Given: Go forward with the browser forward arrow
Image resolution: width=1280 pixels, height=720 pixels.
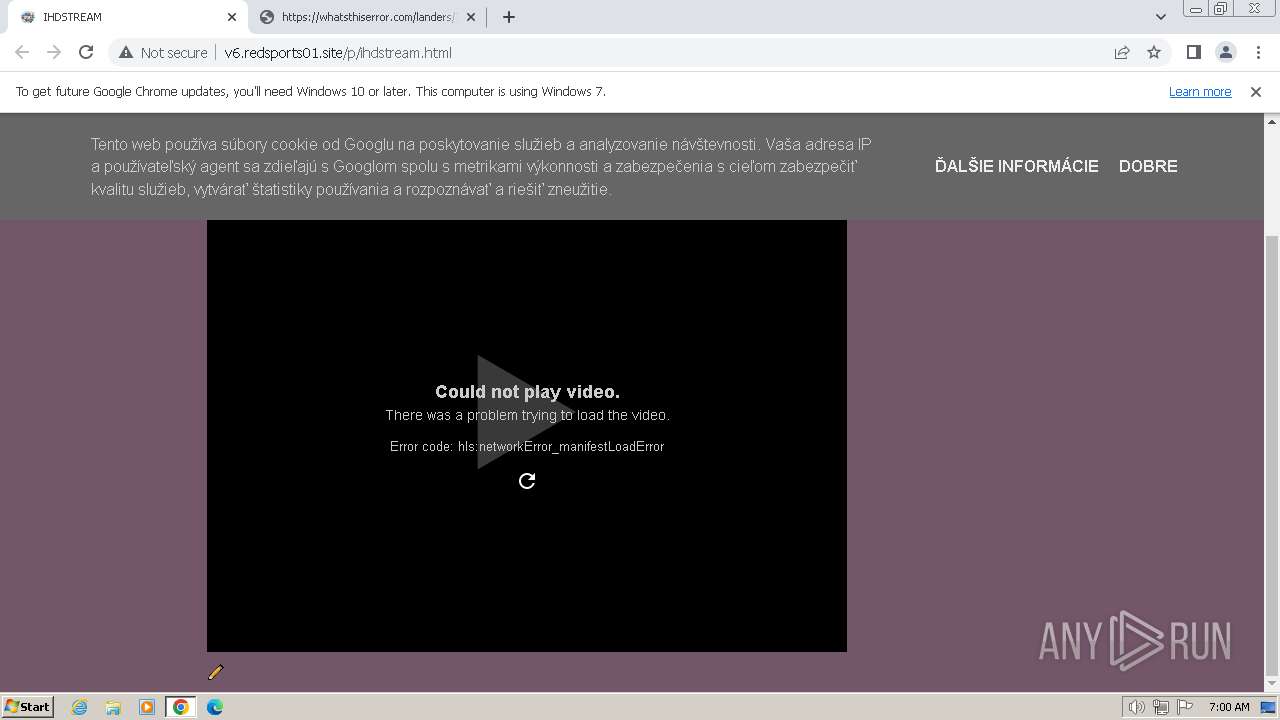Looking at the screenshot, I should pyautogui.click(x=54, y=53).
